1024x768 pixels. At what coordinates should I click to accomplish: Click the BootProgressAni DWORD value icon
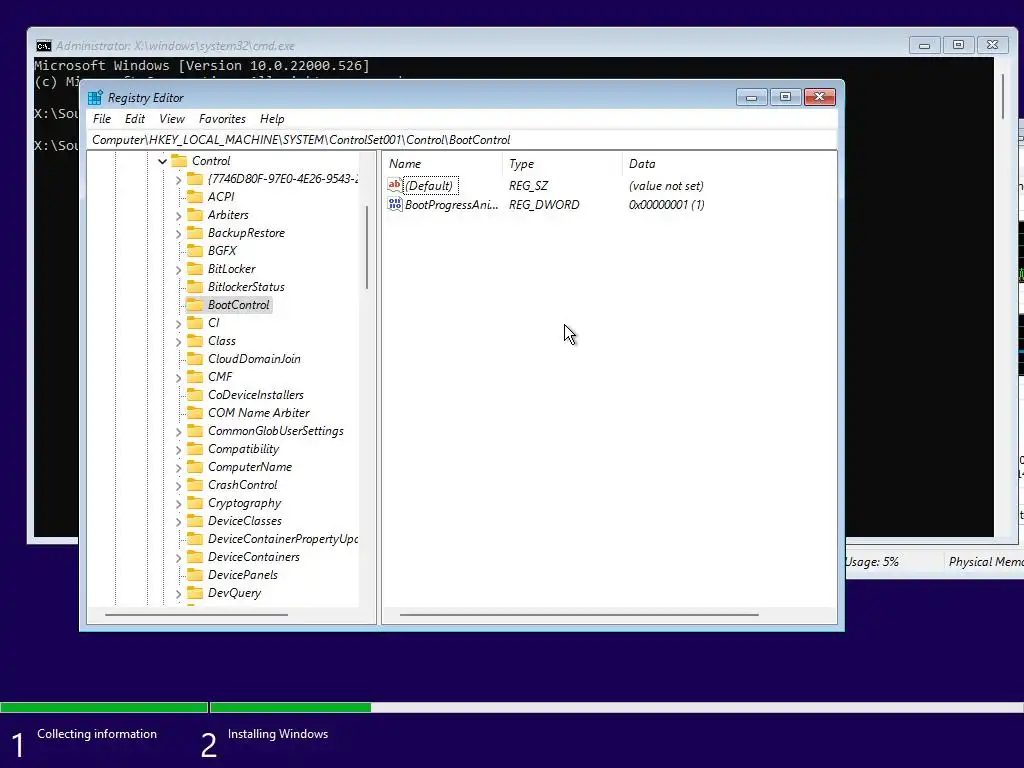(394, 204)
